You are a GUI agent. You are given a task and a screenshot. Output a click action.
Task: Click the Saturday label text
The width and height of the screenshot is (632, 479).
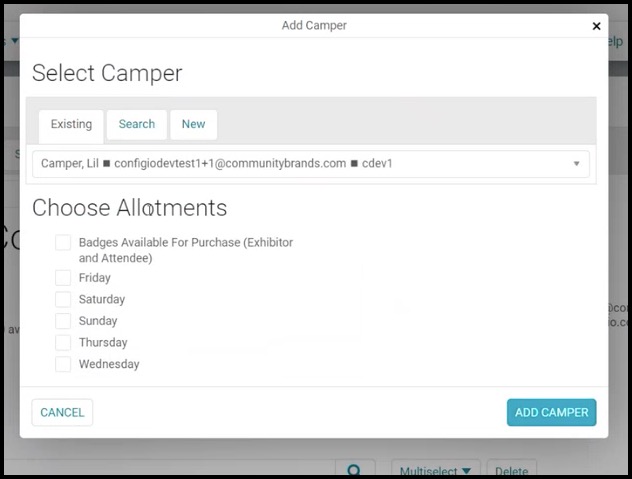tap(102, 299)
